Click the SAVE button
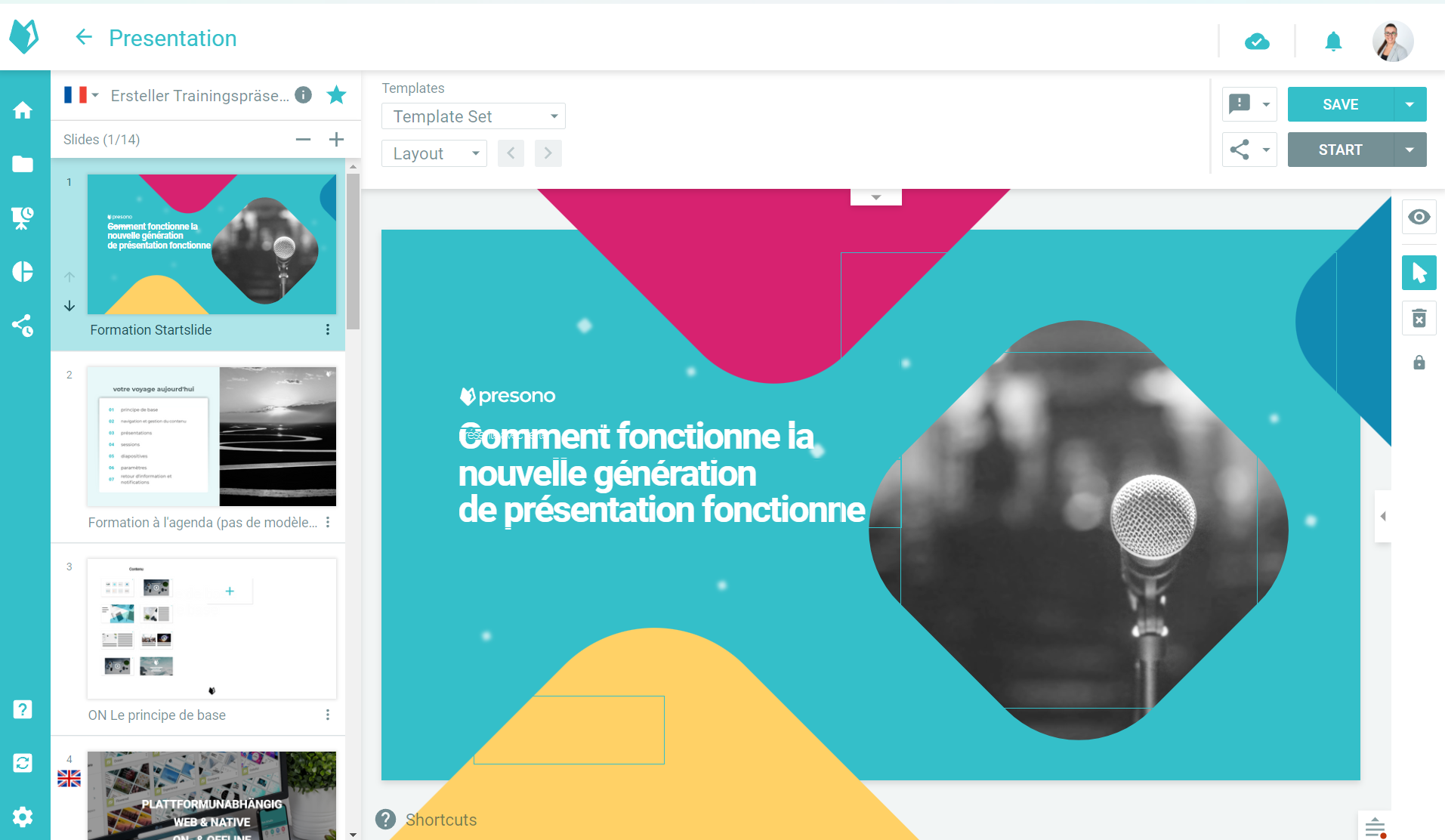This screenshot has height=840, width=1445. pyautogui.click(x=1341, y=104)
